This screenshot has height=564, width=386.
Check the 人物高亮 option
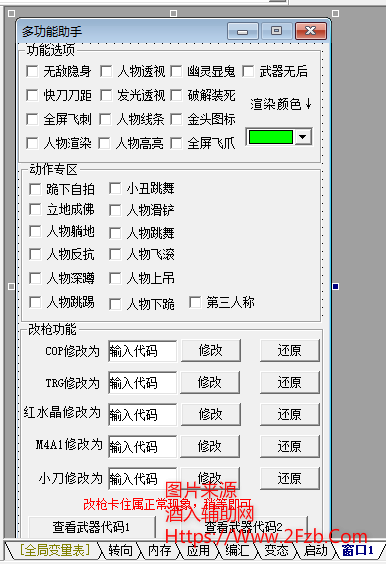pyautogui.click(x=104, y=143)
